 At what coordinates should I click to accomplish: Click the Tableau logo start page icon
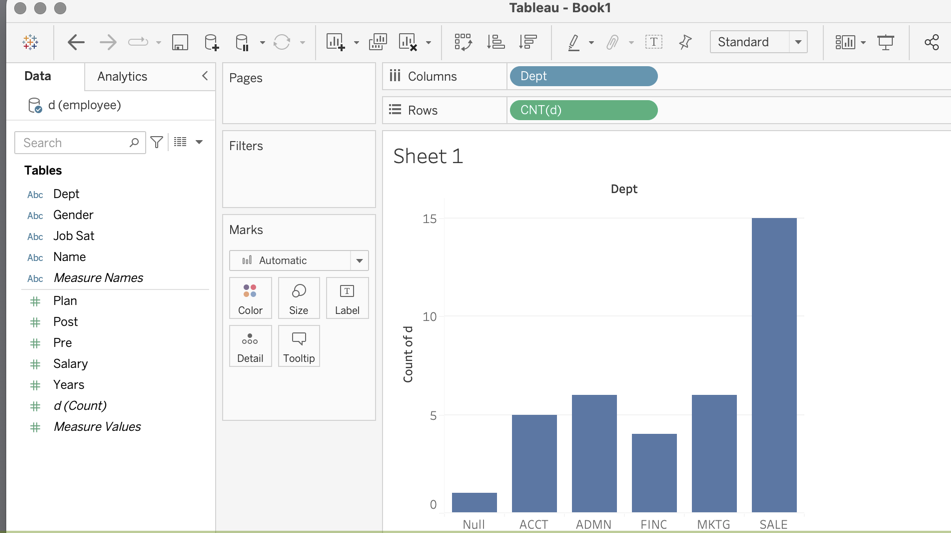(30, 42)
